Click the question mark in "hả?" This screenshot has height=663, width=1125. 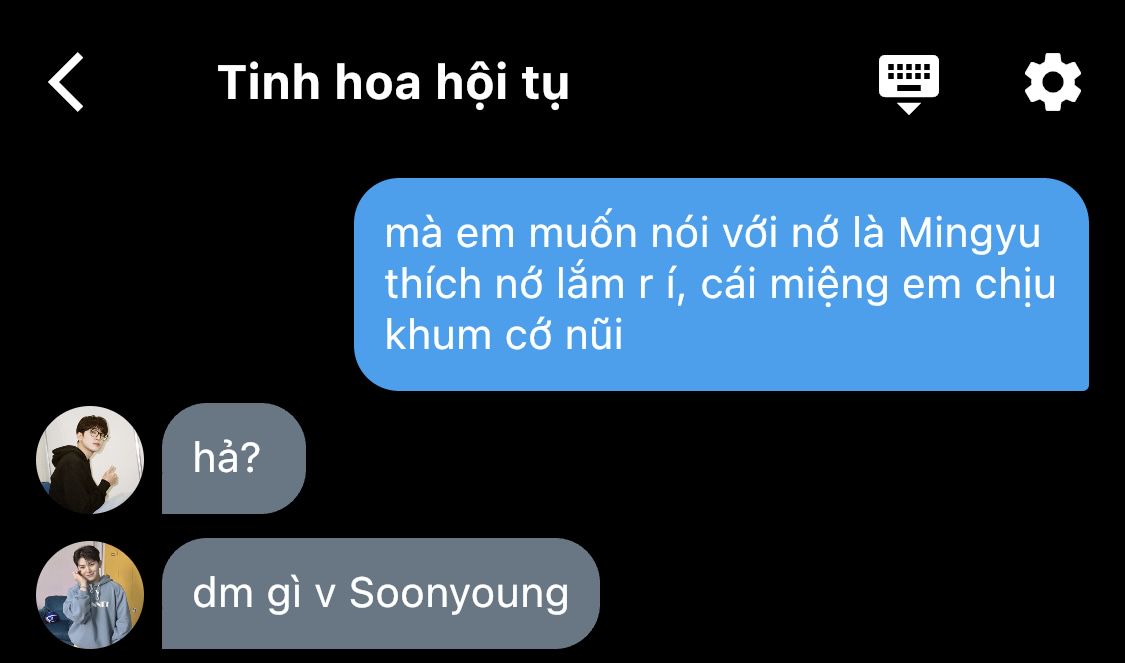tap(248, 459)
